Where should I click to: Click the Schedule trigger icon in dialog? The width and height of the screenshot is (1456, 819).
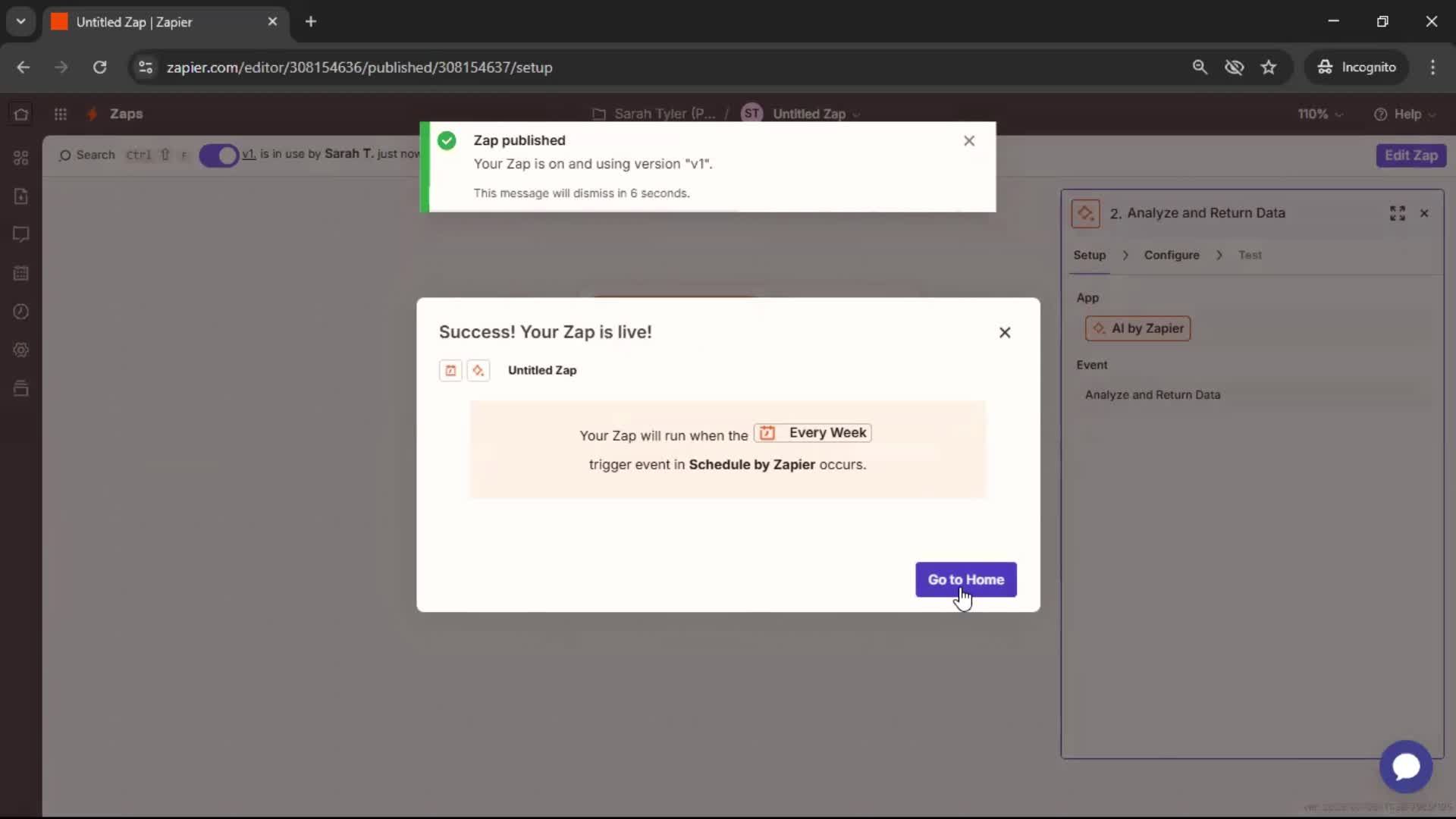coord(450,370)
